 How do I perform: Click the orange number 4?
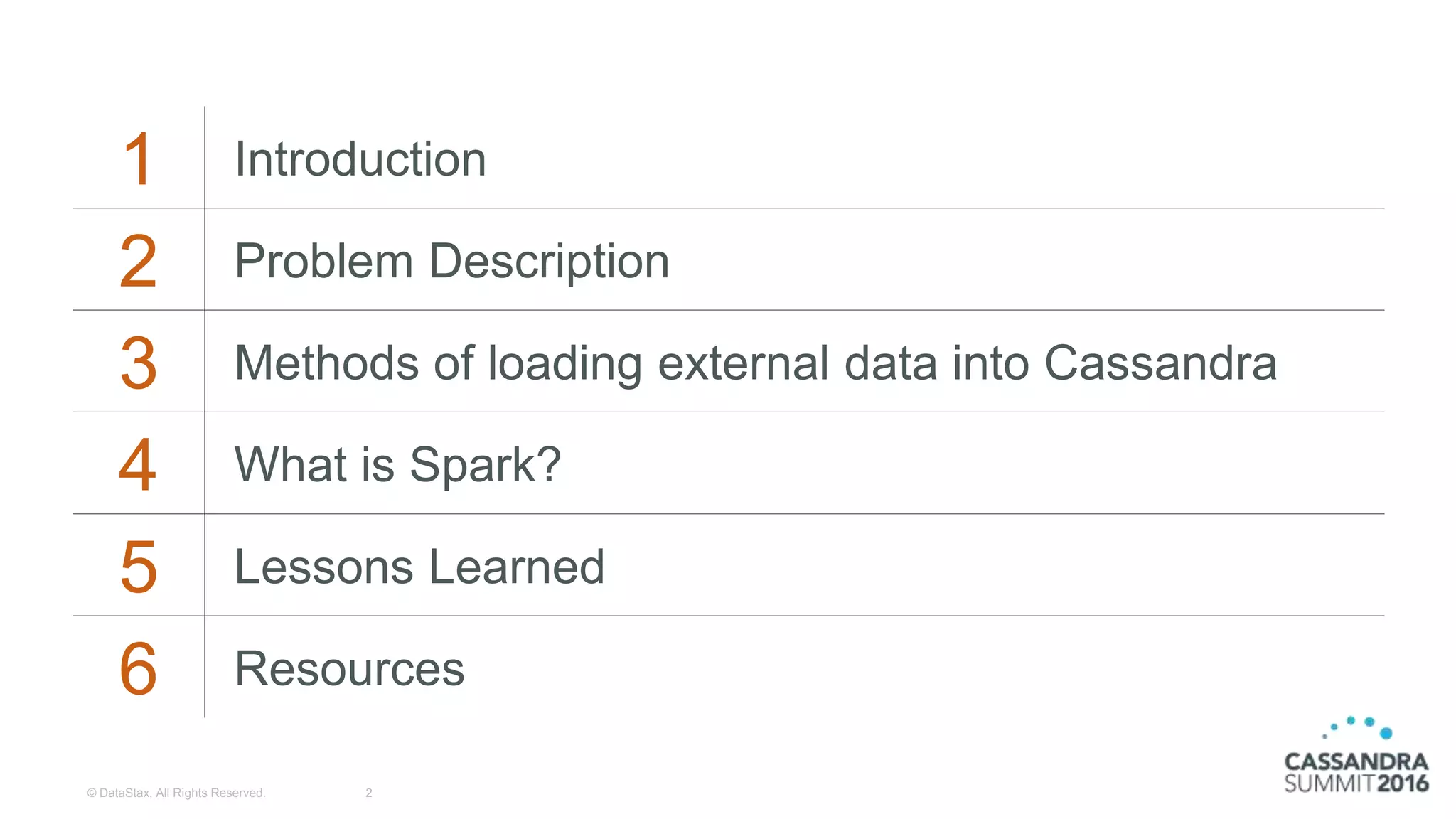(x=138, y=465)
